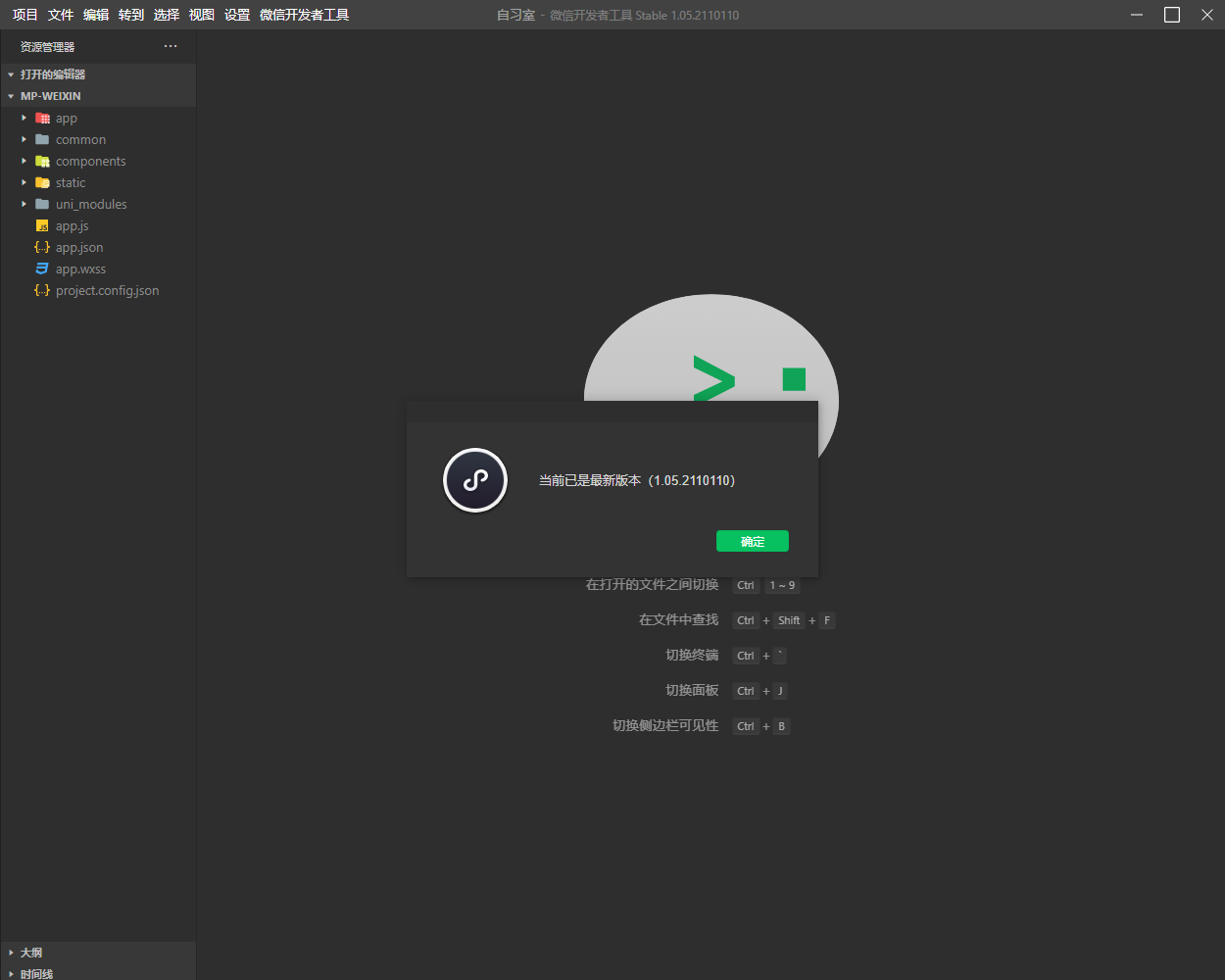
Task: Maximize the developer tools window
Action: pyautogui.click(x=1172, y=15)
